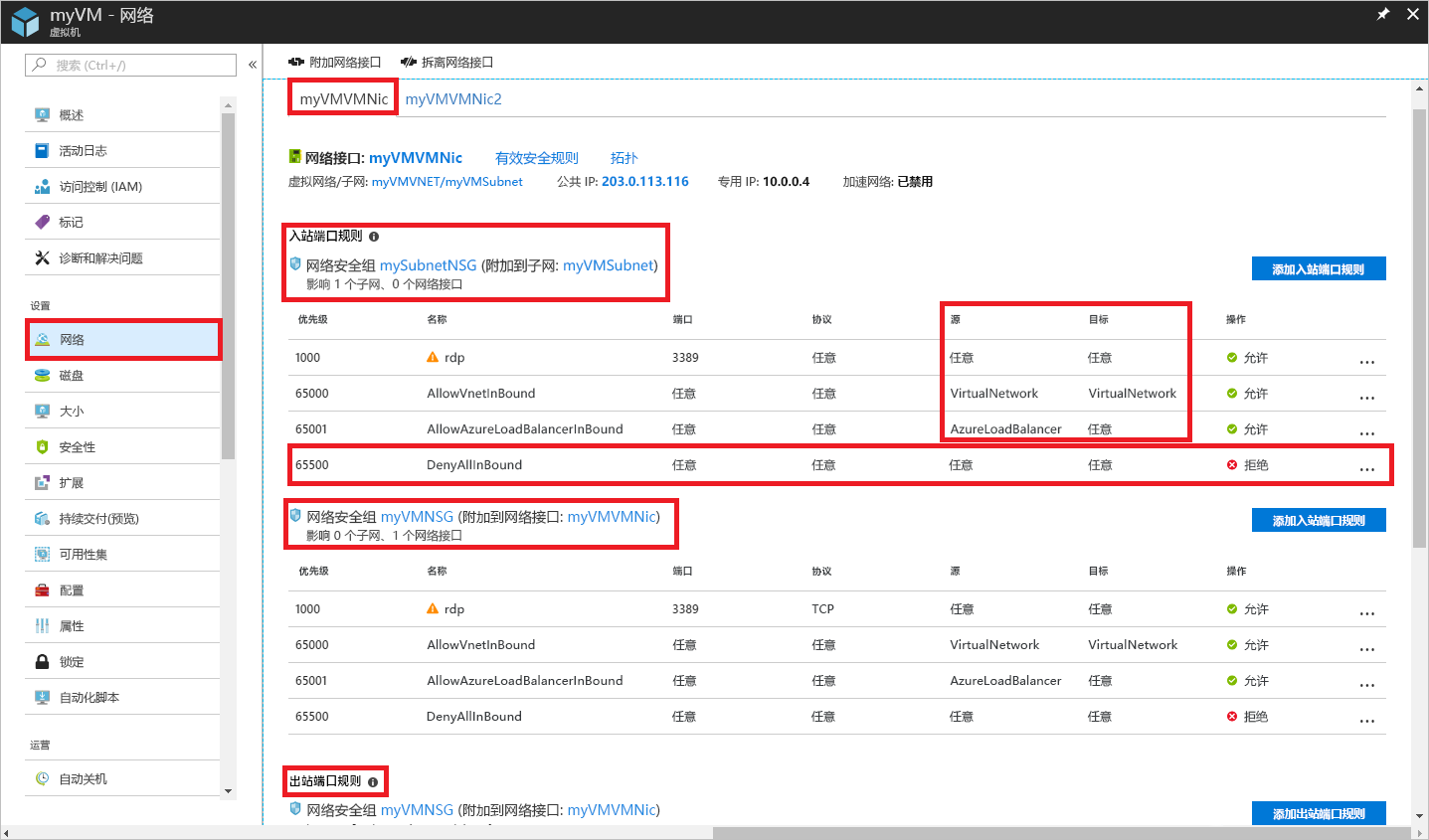Open myVMSubnet link in NSG header
The image size is (1429, 840).
pos(609,265)
